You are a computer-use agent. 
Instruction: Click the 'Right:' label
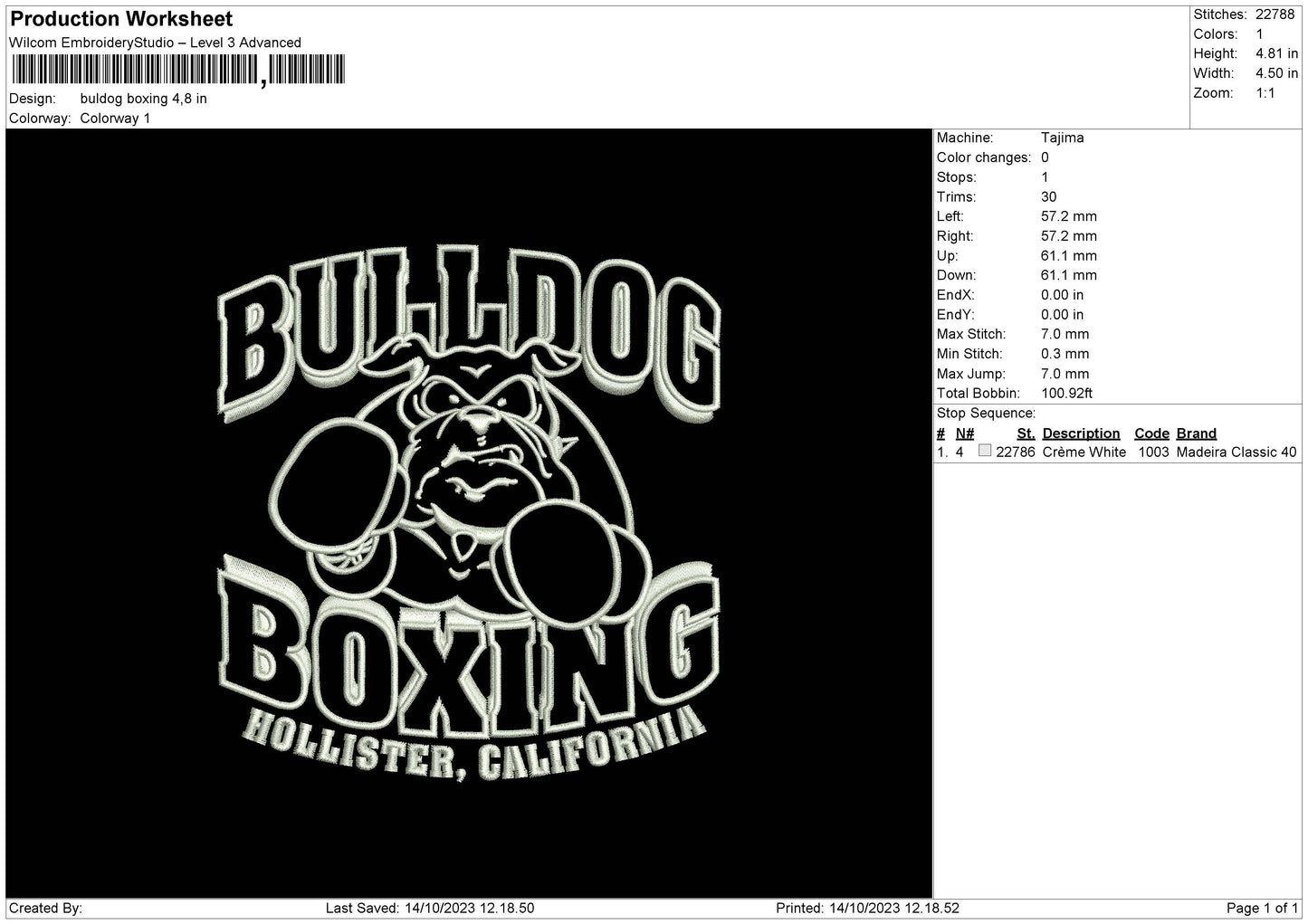coord(955,236)
